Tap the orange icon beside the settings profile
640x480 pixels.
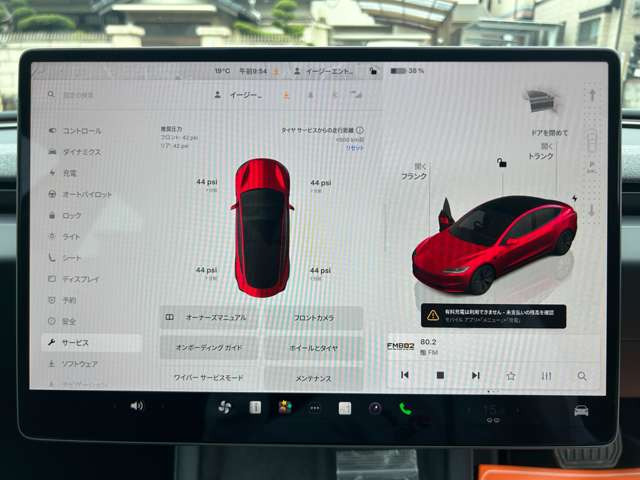(x=286, y=96)
